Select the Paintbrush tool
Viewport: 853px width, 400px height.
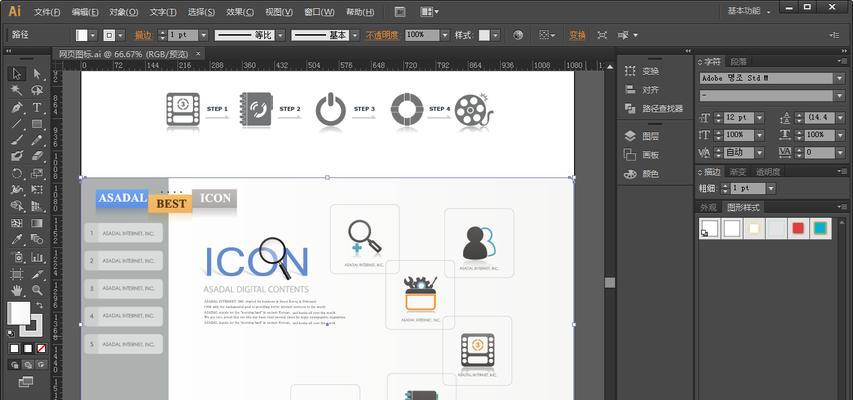(x=17, y=140)
